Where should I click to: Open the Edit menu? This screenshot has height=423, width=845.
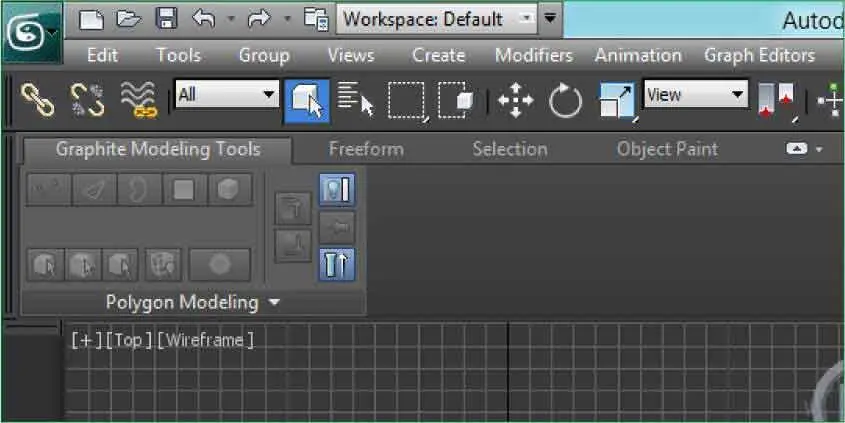[x=102, y=56]
